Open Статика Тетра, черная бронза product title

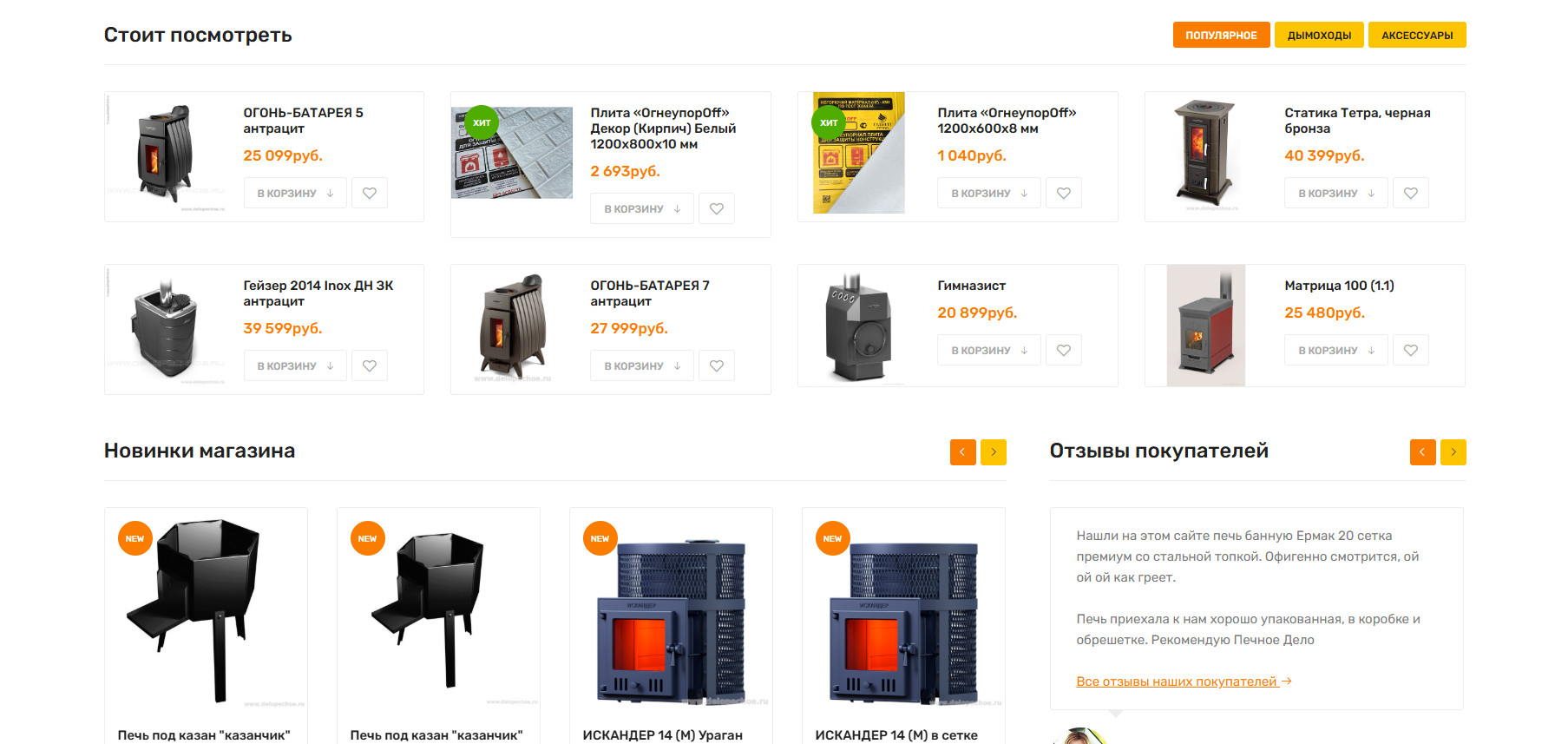(1357, 121)
